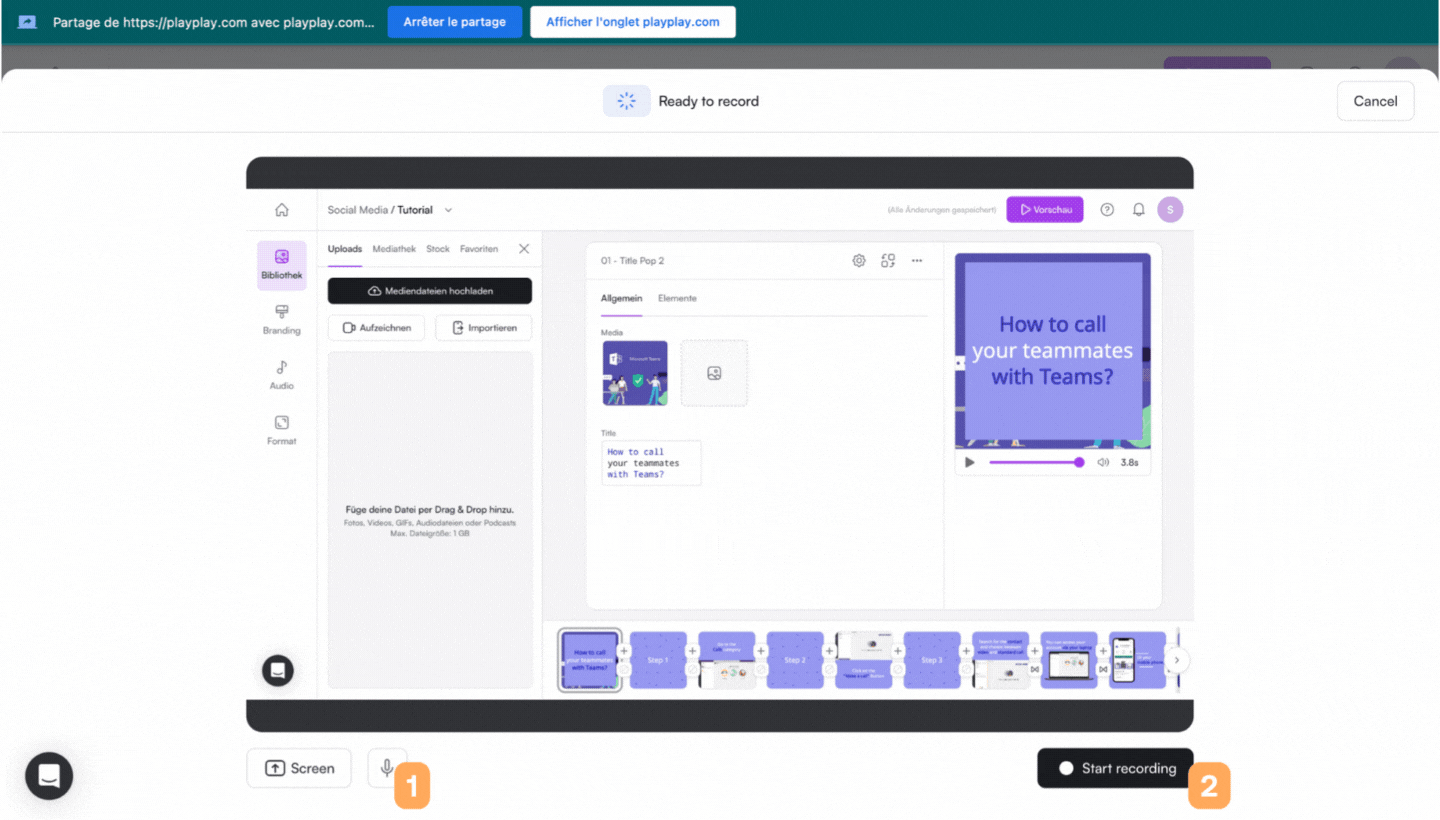Cancel the recording setup
The width and height of the screenshot is (1440, 820).
tap(1375, 101)
